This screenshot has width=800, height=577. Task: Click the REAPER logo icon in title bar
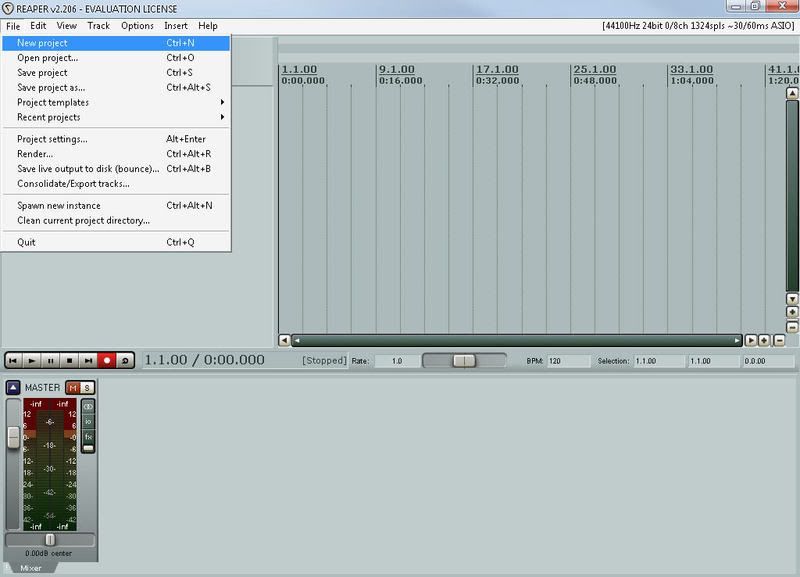(8, 9)
